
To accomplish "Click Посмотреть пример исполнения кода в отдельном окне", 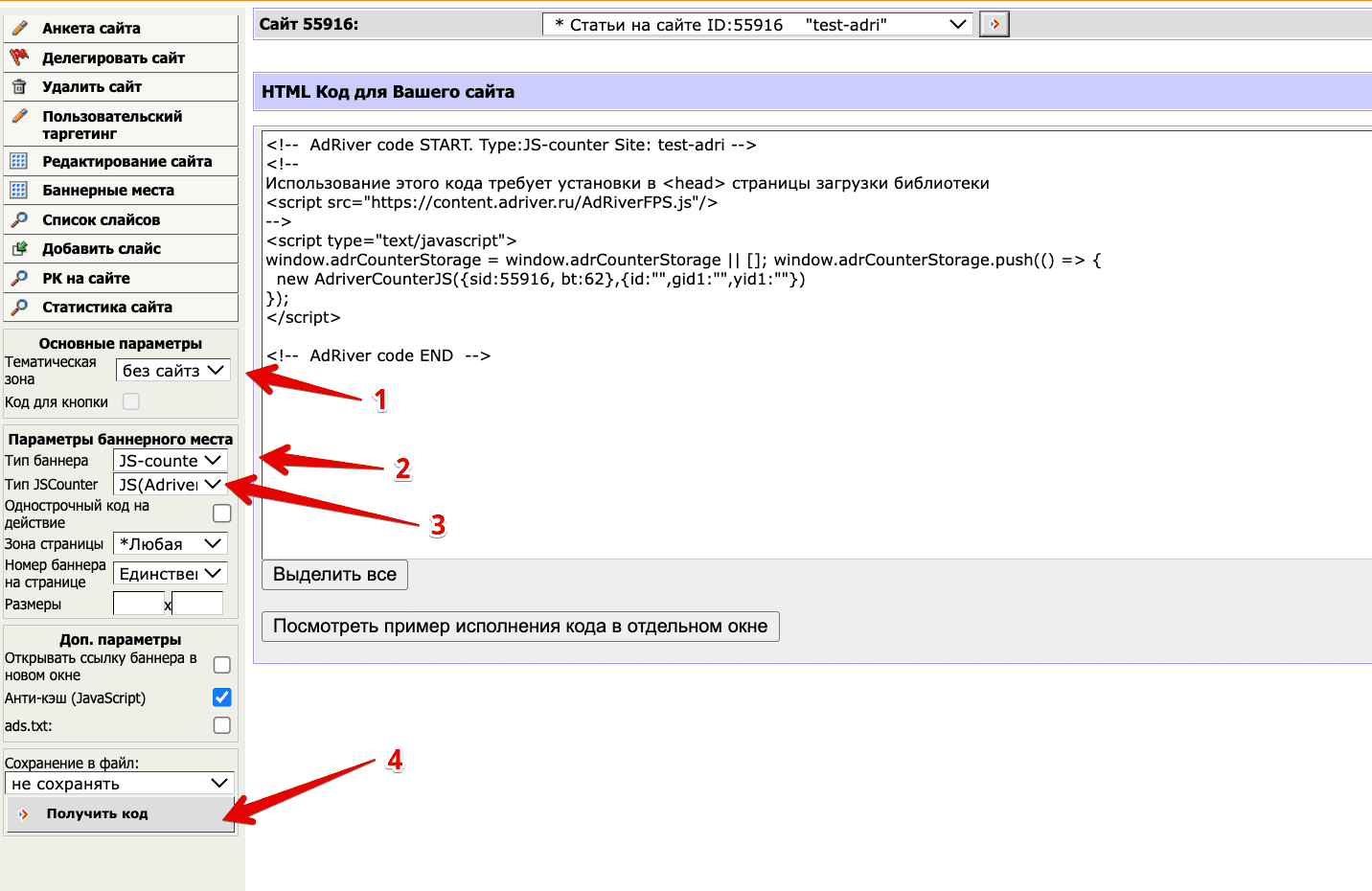I will (x=520, y=627).
